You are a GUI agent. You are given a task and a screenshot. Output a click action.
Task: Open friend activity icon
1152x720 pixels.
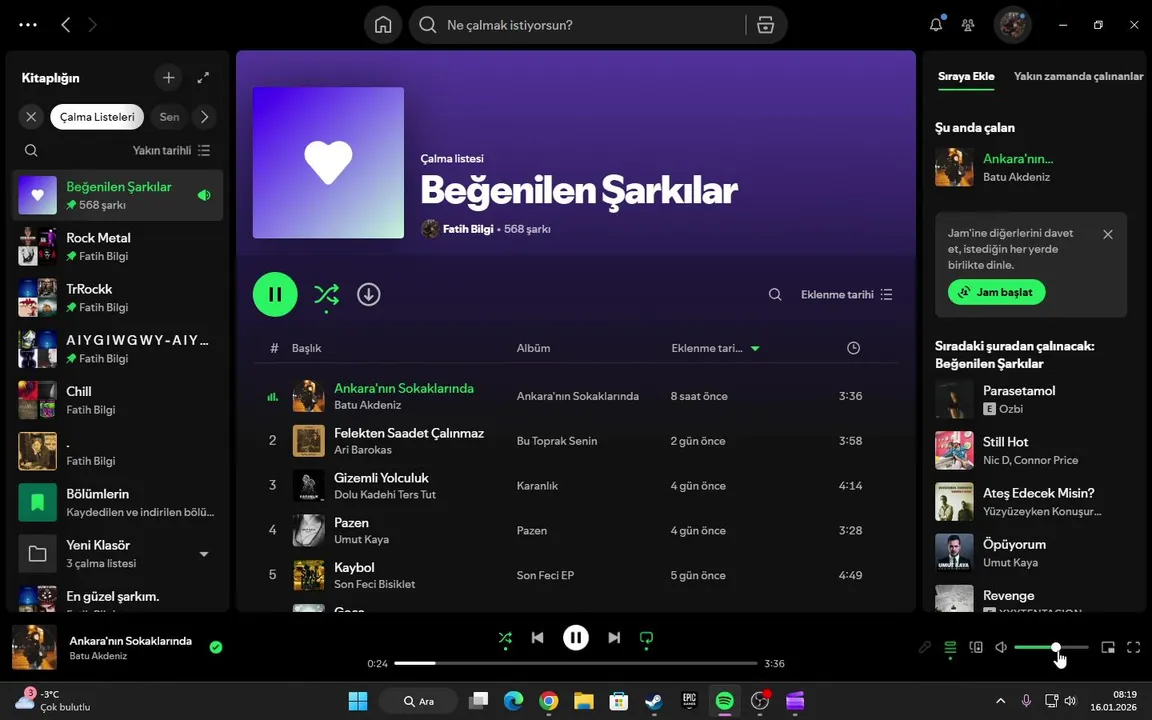tap(968, 25)
